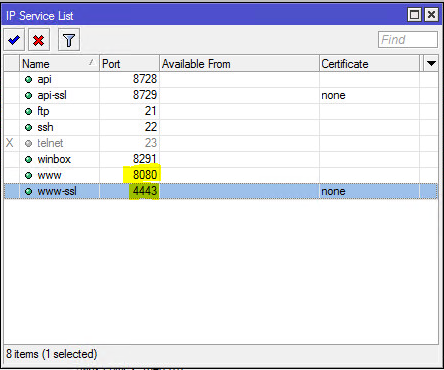The height and width of the screenshot is (370, 444).
Task: Select the ftp service row
Action: coord(221,111)
